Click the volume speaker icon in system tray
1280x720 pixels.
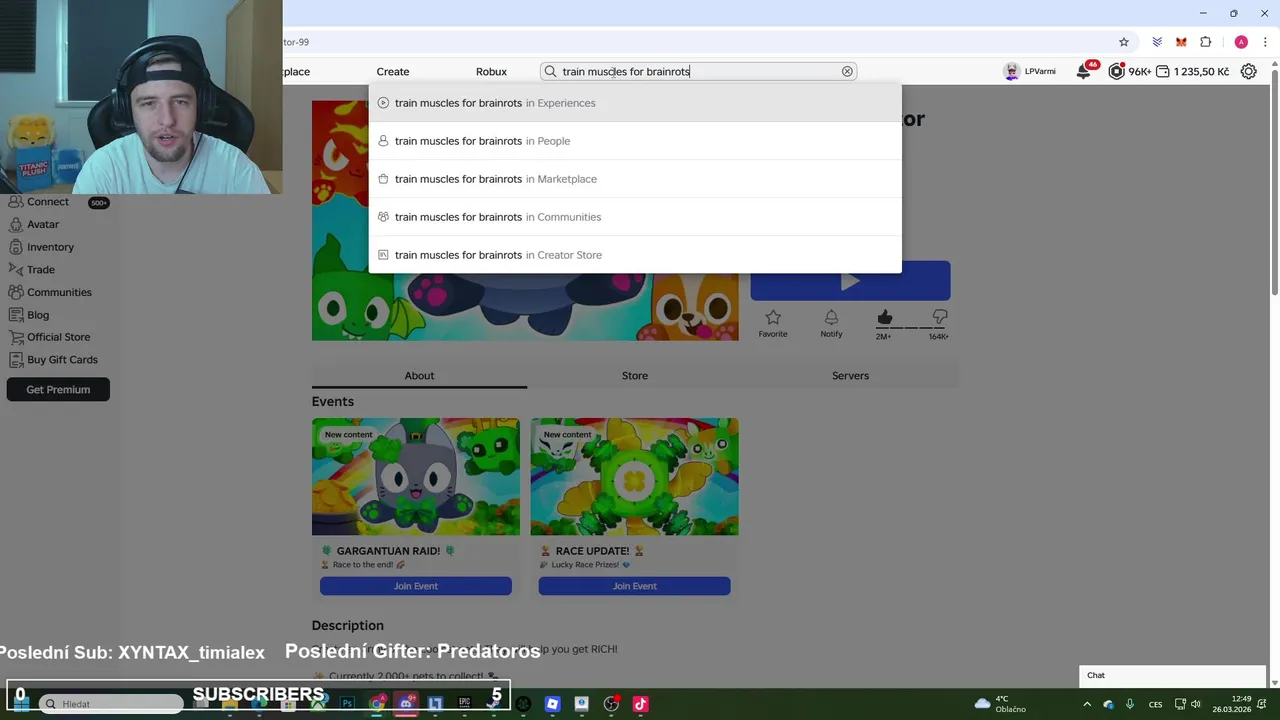(x=1196, y=704)
